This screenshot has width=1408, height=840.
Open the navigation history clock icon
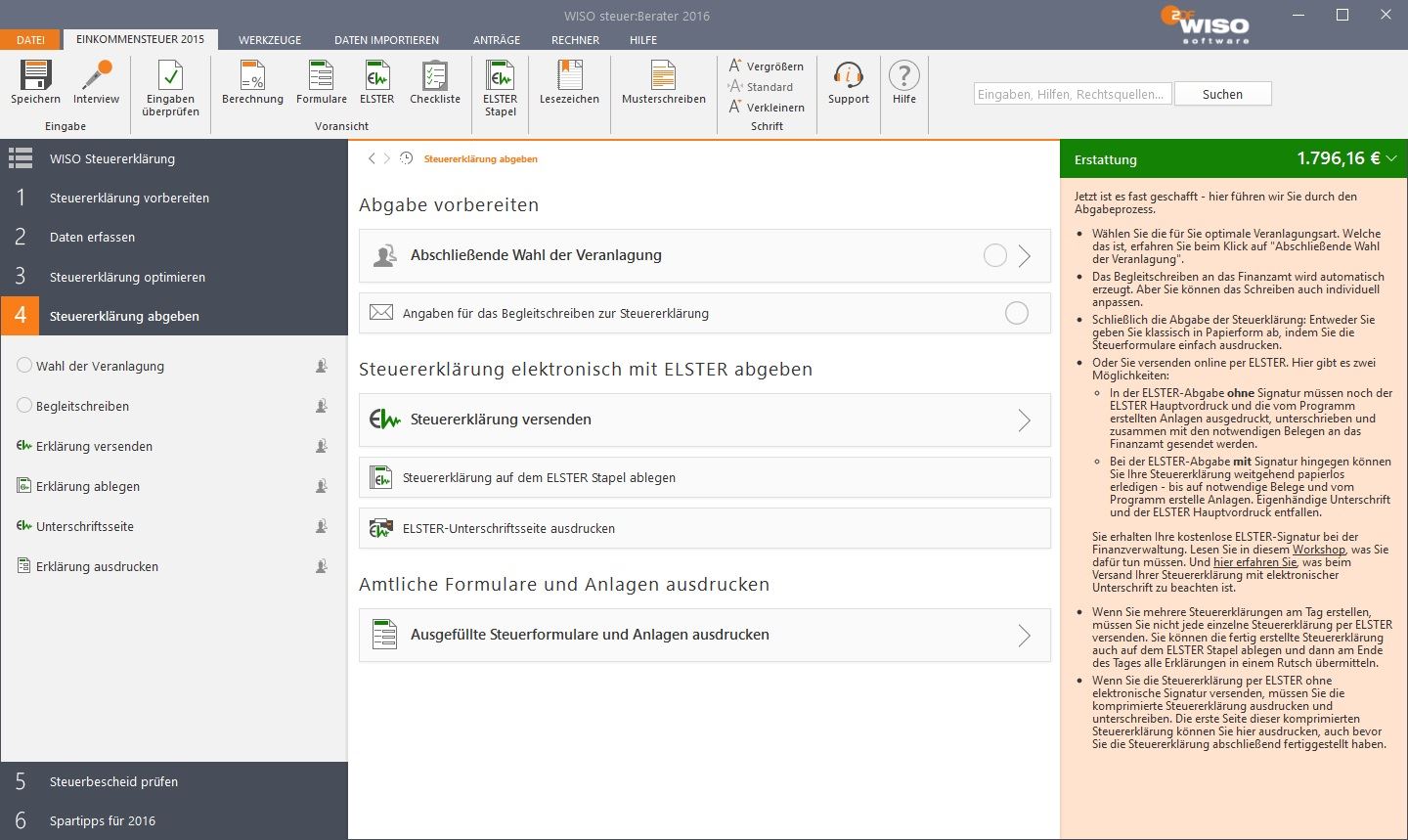click(x=406, y=158)
